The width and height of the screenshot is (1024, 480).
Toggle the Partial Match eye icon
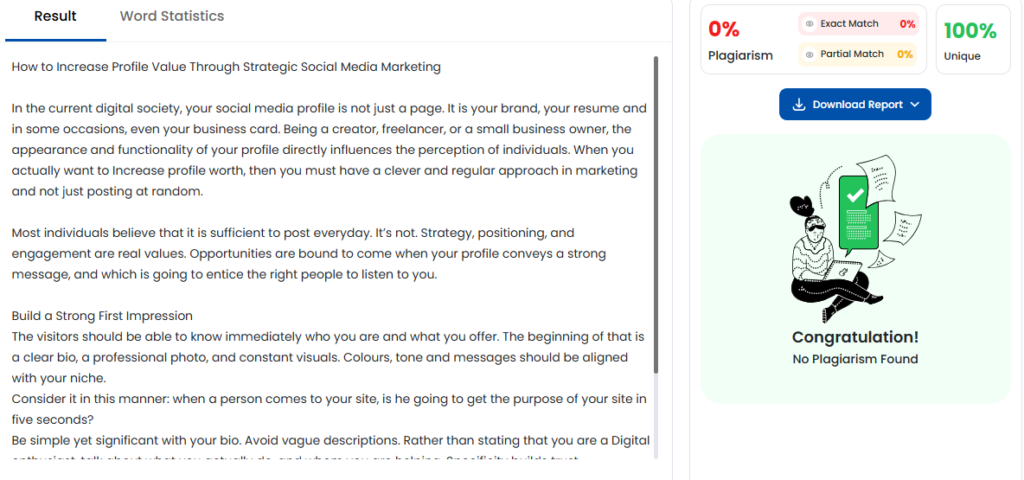point(809,54)
